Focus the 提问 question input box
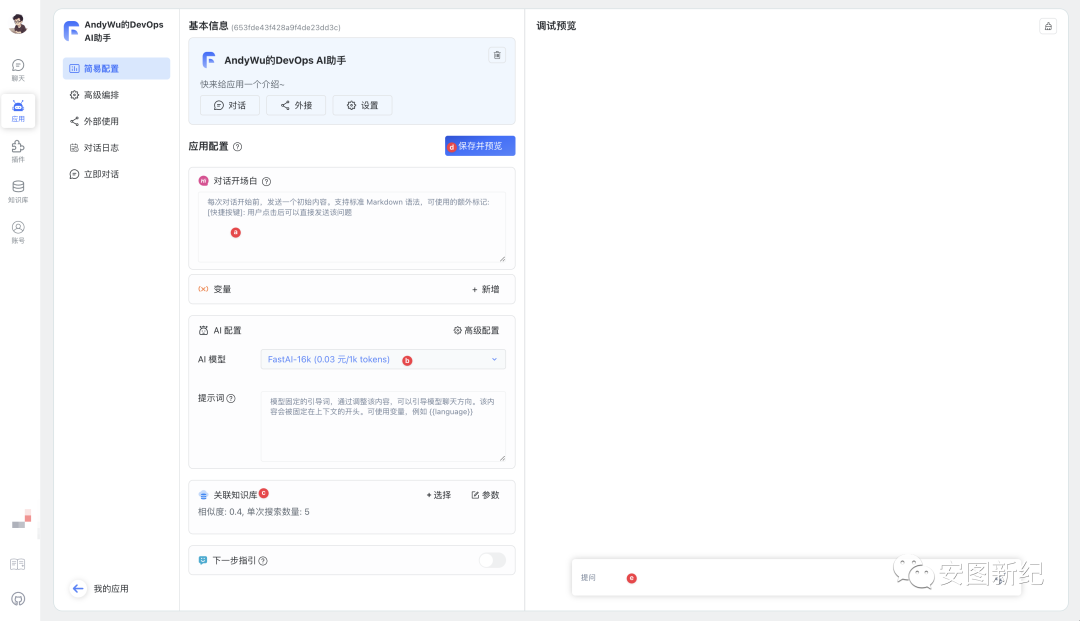Viewport: 1080px width, 621px height. [x=796, y=578]
